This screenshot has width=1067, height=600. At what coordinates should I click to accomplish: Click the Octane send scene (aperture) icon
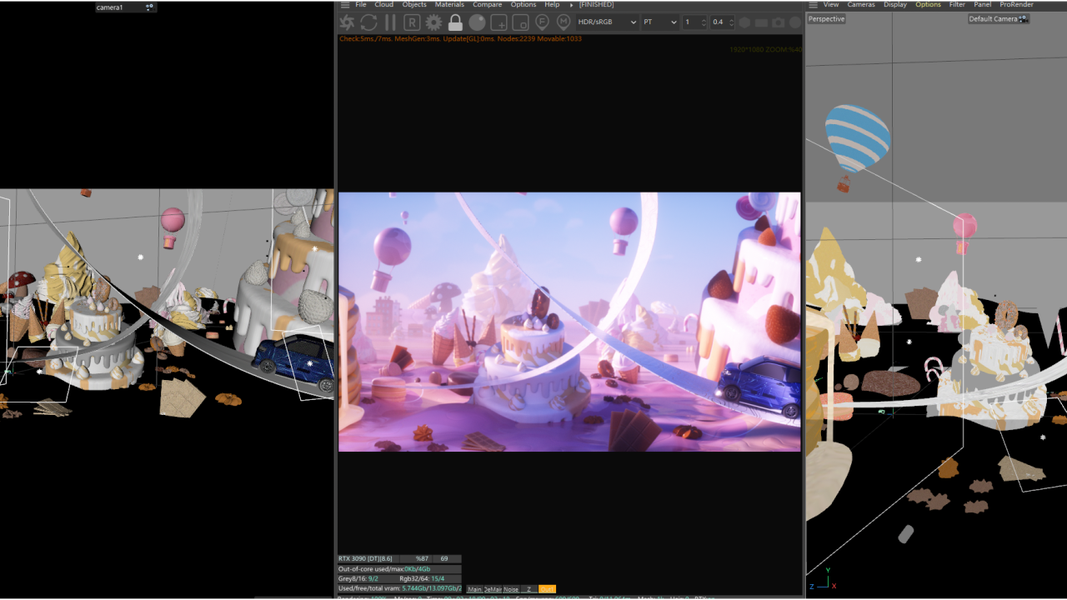point(347,22)
